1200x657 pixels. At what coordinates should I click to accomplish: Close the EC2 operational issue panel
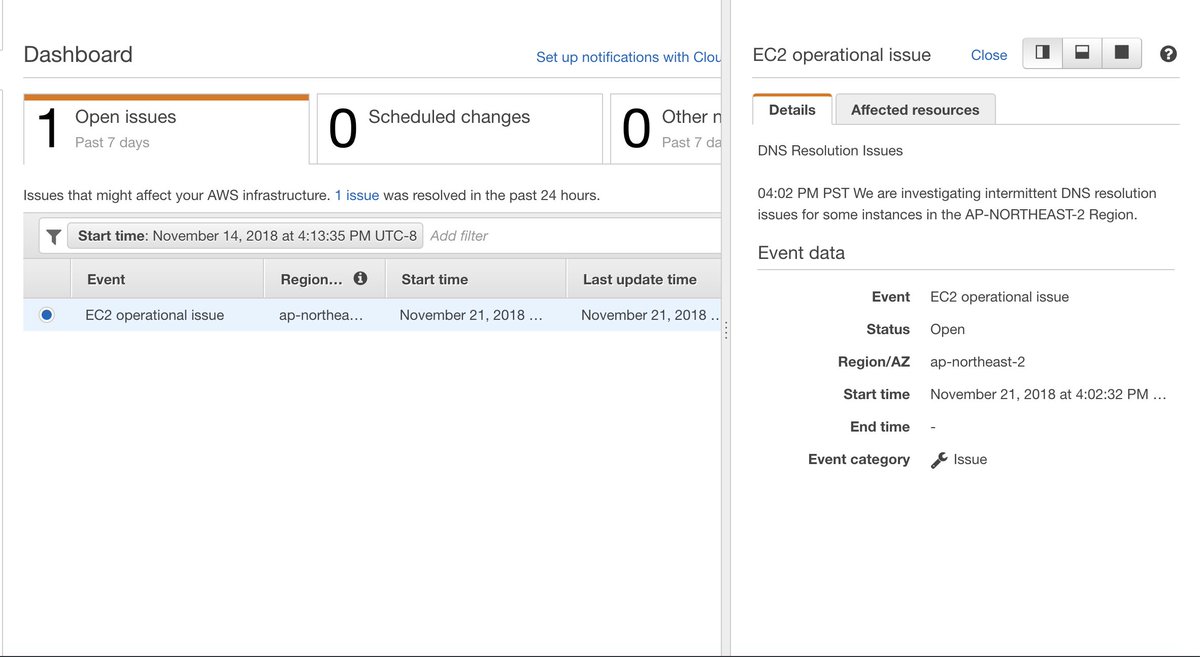pos(989,55)
